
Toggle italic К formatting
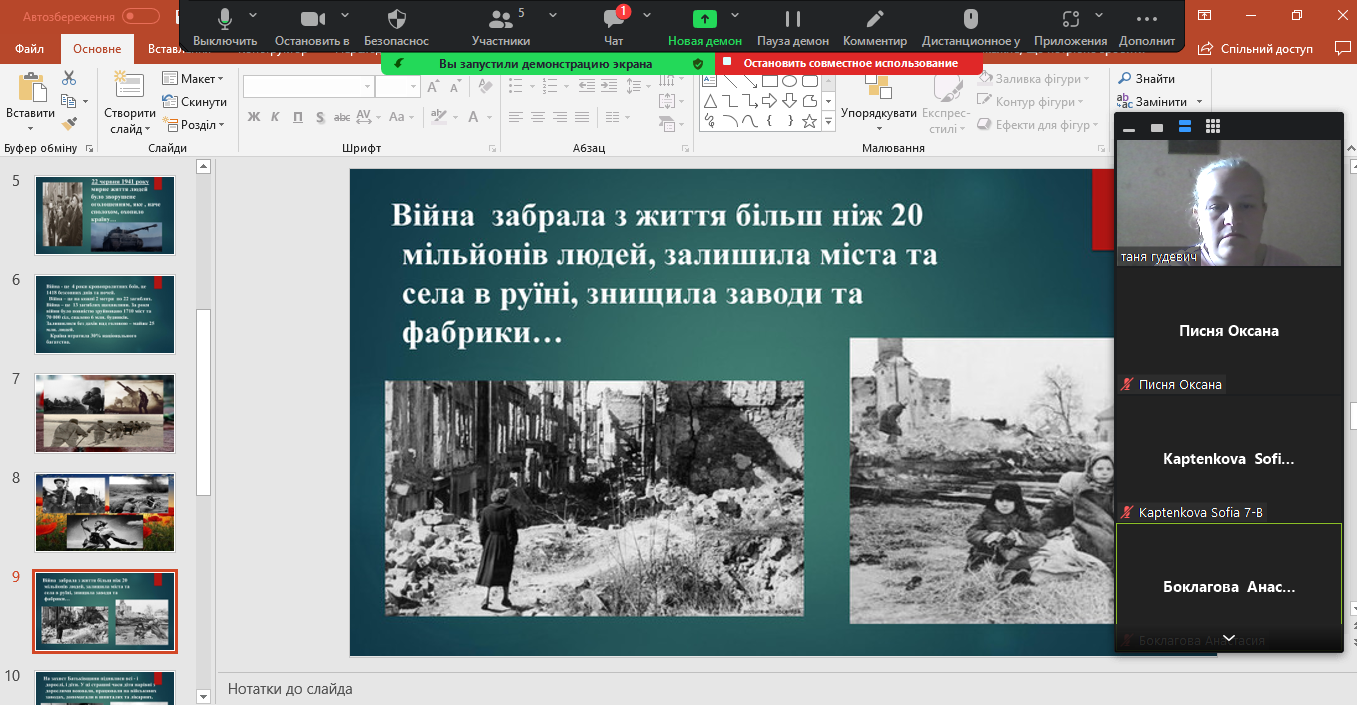[x=276, y=117]
